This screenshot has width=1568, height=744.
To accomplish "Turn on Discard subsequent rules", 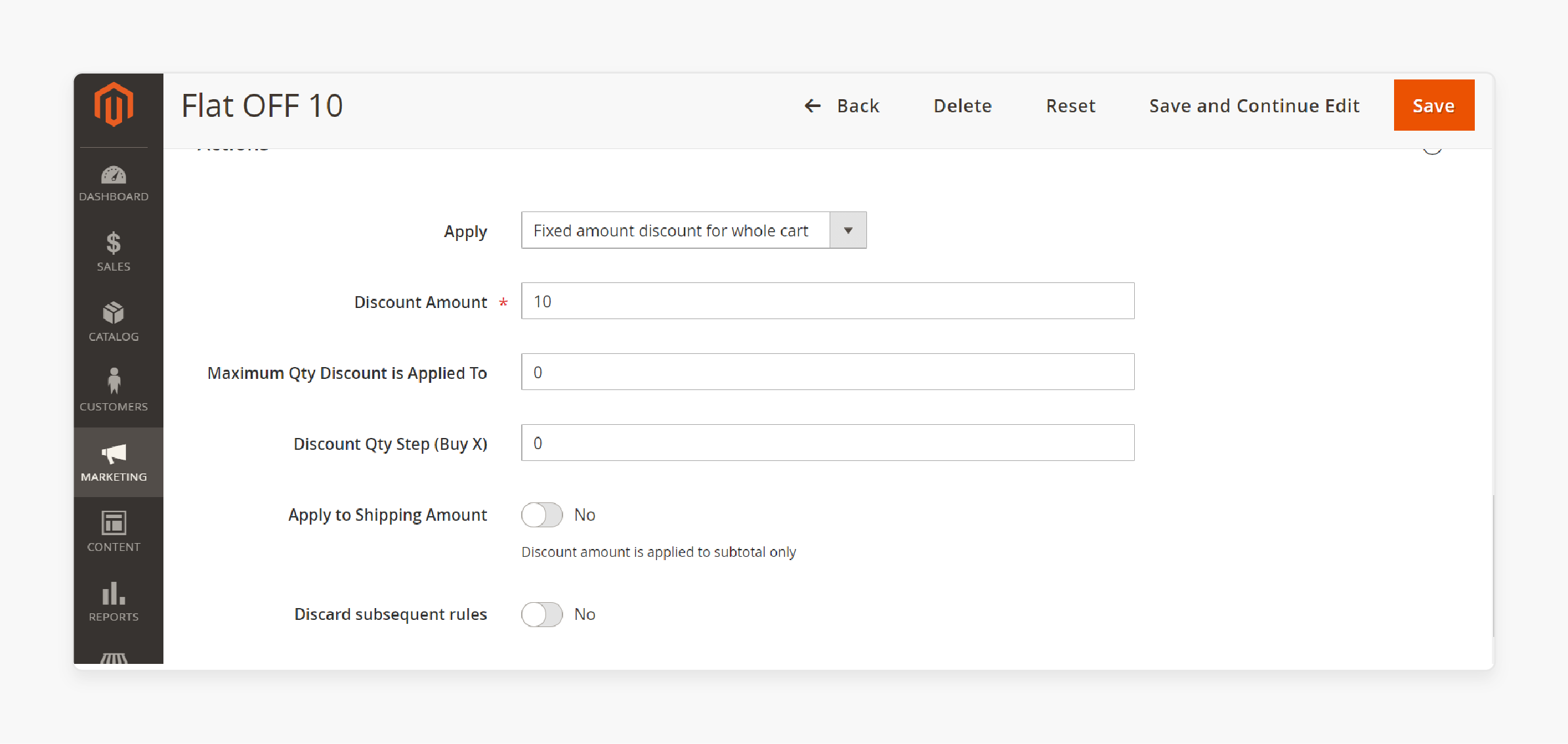I will coord(541,614).
